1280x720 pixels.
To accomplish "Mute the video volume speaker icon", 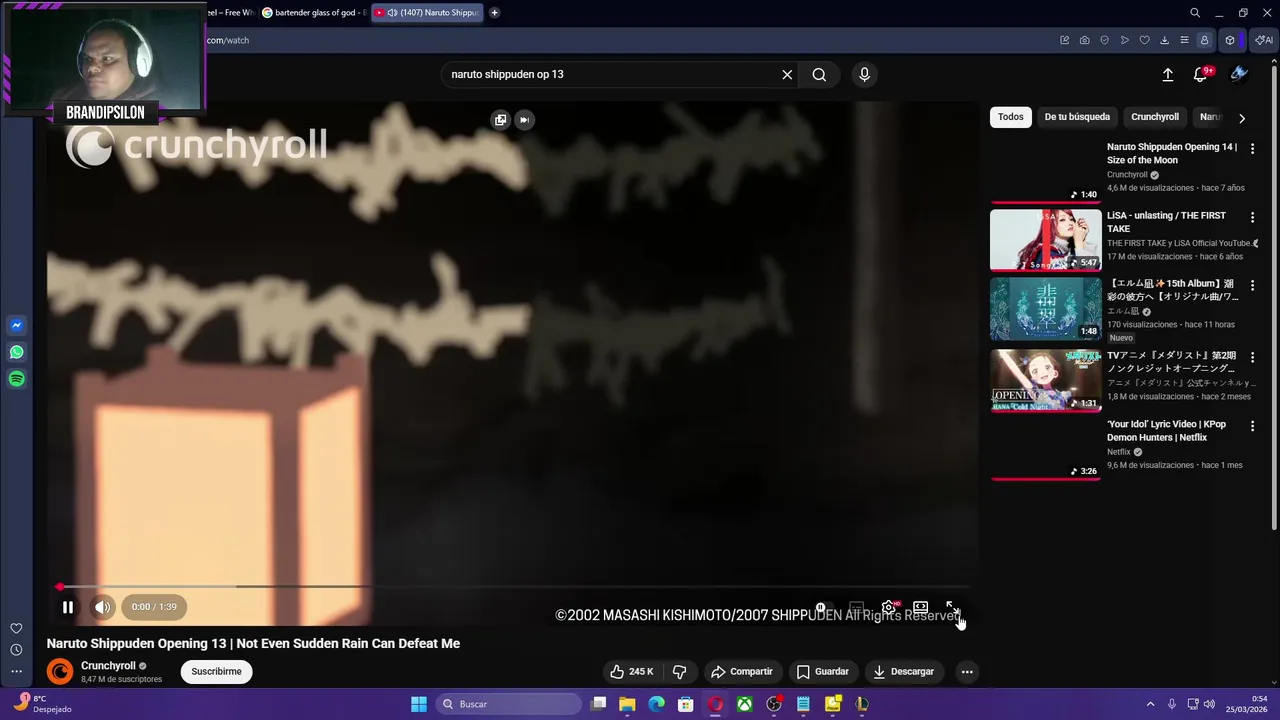I will pos(103,607).
